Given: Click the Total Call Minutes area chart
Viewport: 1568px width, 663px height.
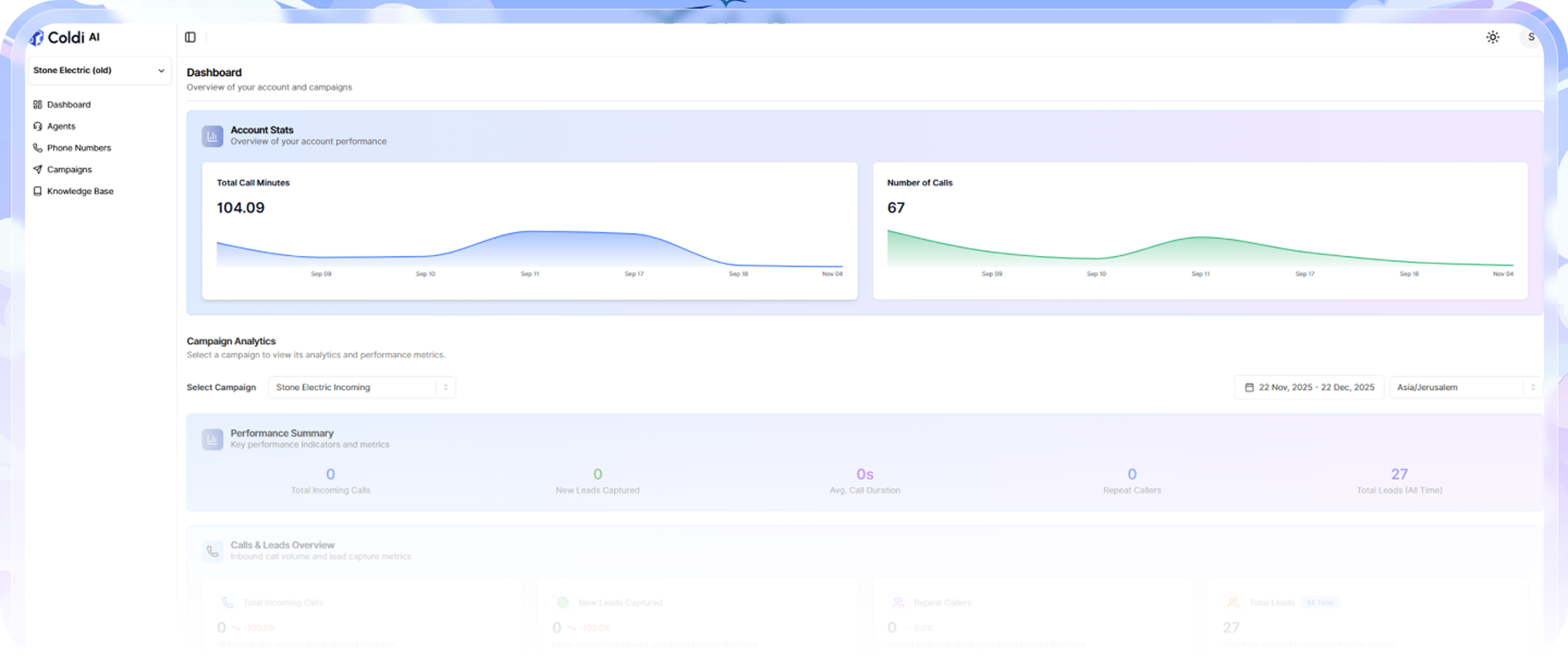Looking at the screenshot, I should point(530,249).
